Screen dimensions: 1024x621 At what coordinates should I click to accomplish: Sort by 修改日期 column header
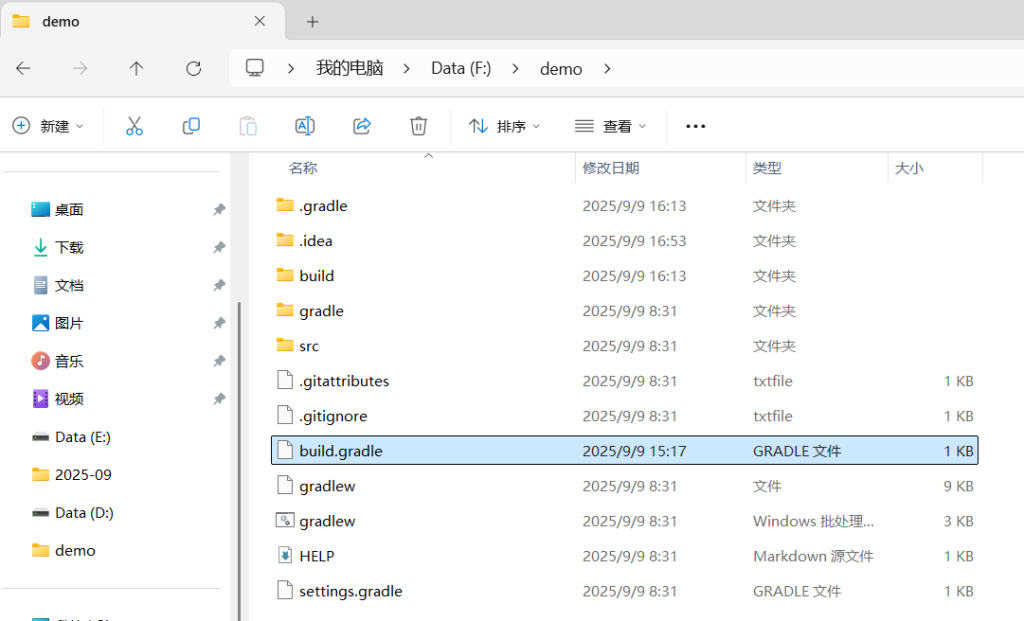(x=611, y=168)
